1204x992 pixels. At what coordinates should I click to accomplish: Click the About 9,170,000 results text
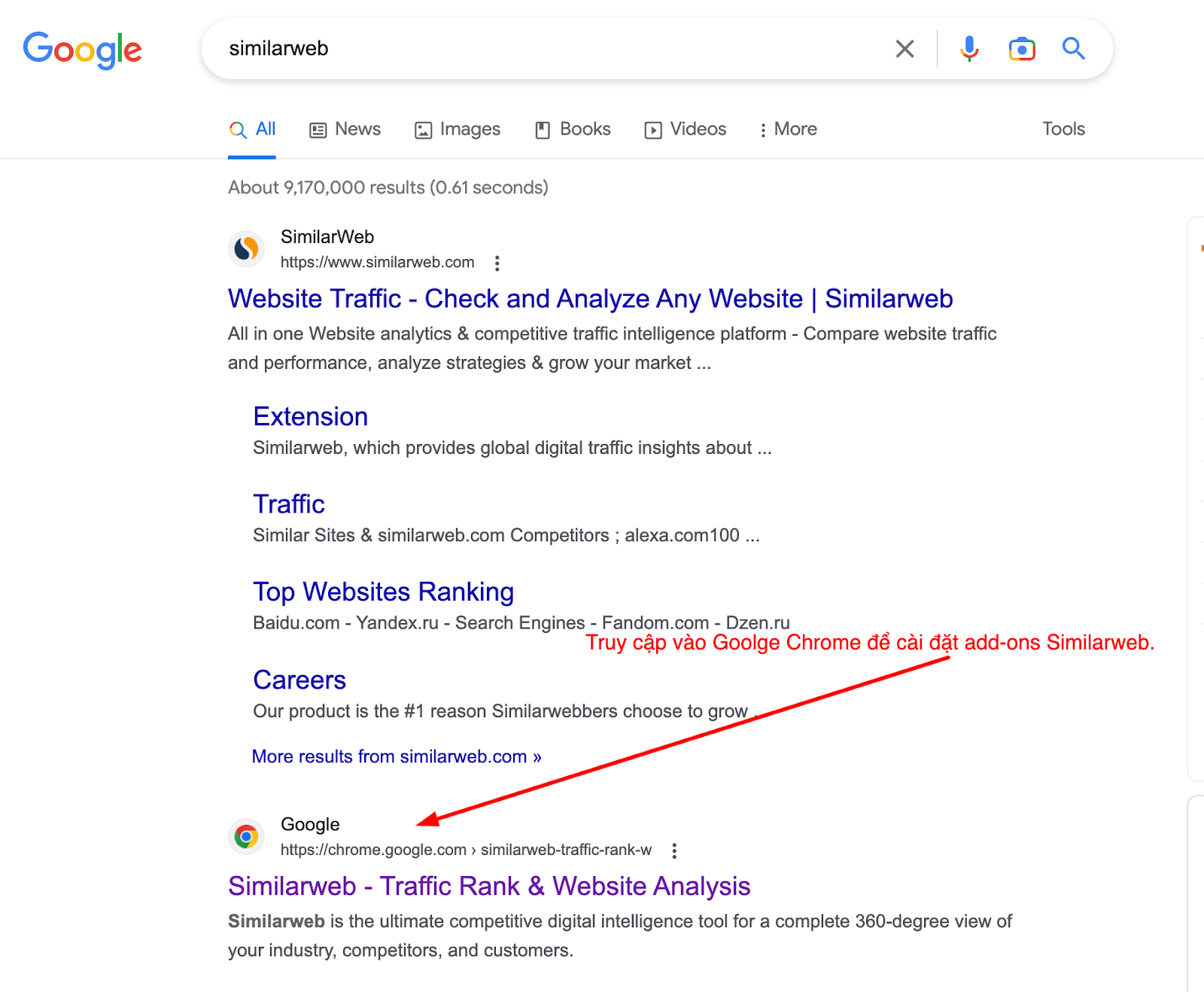pos(388,187)
